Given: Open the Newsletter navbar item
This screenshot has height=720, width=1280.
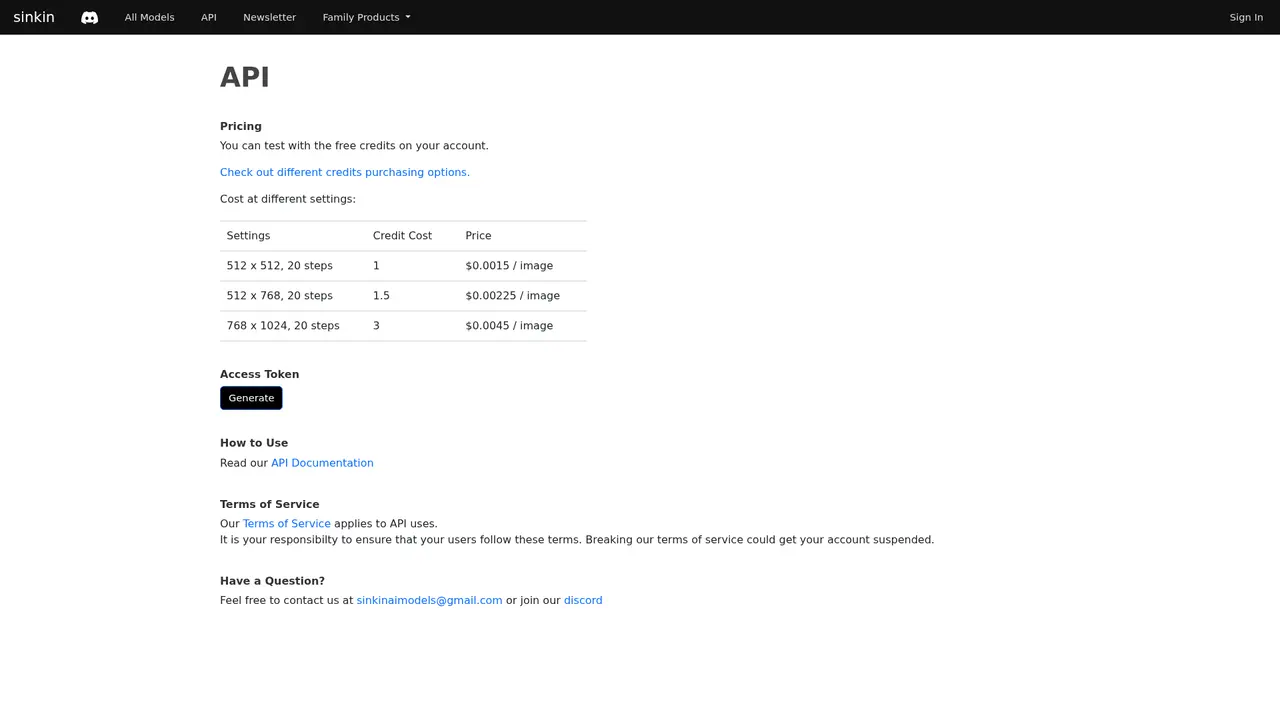Looking at the screenshot, I should [x=269, y=17].
